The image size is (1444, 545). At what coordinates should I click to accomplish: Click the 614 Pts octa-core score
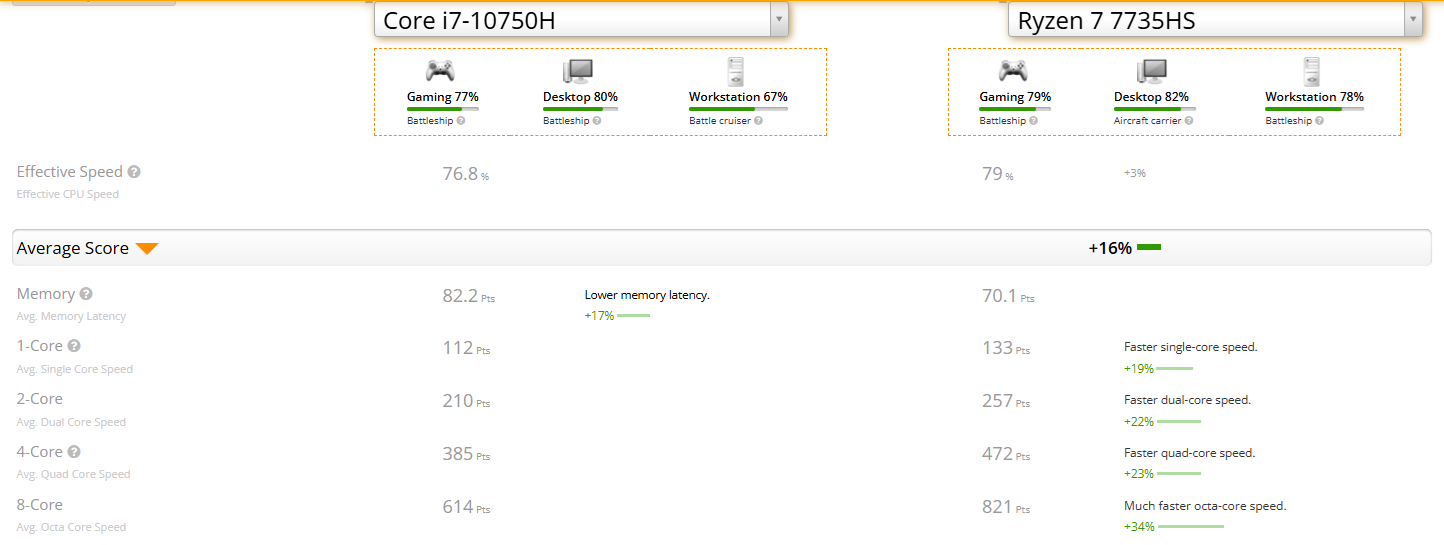(466, 507)
